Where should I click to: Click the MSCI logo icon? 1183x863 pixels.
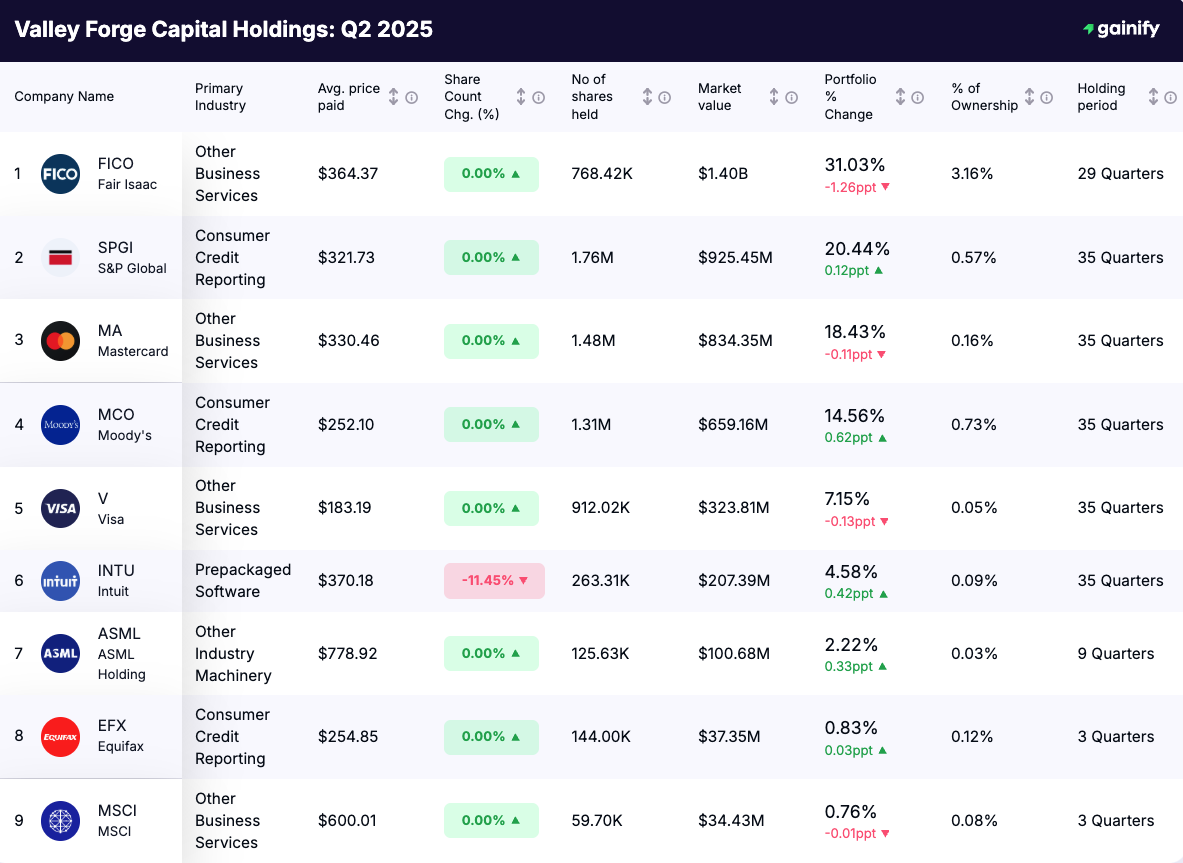point(60,821)
